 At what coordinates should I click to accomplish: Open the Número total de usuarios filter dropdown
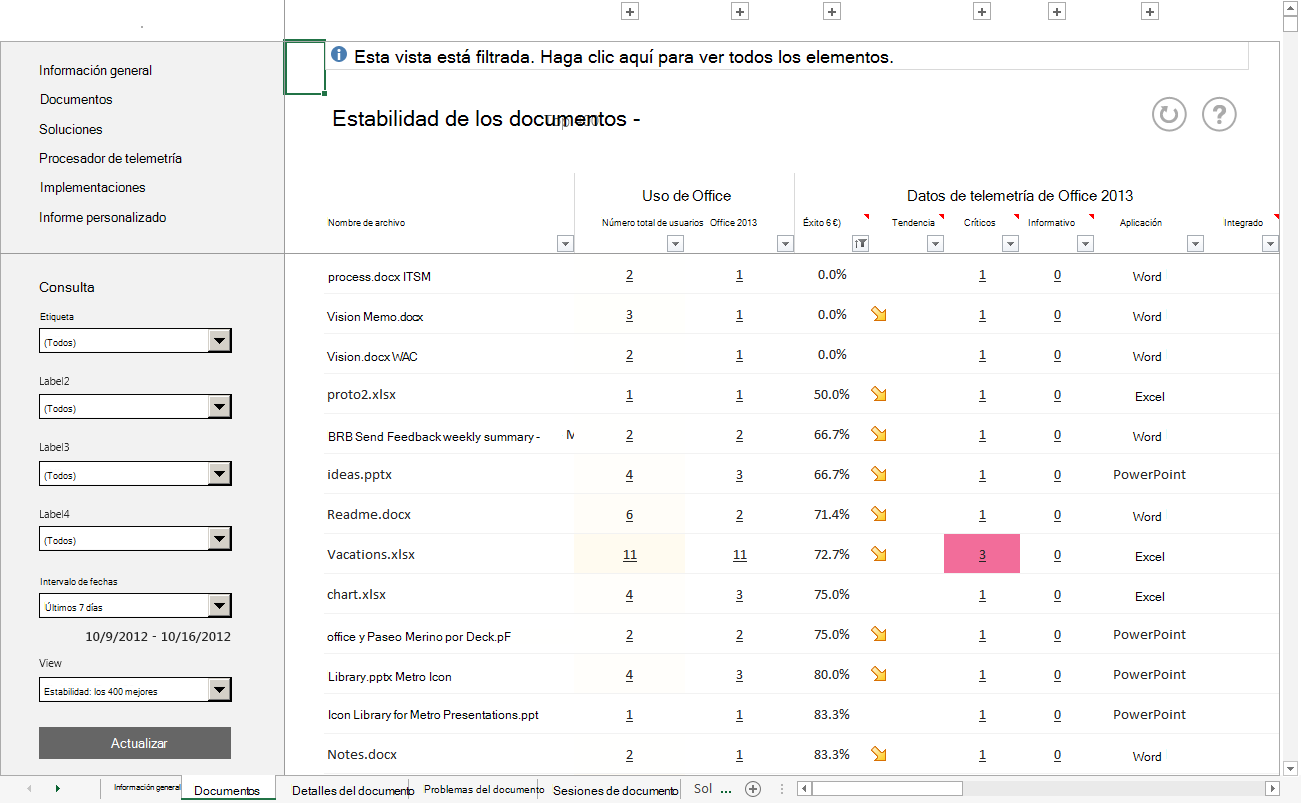click(x=675, y=243)
